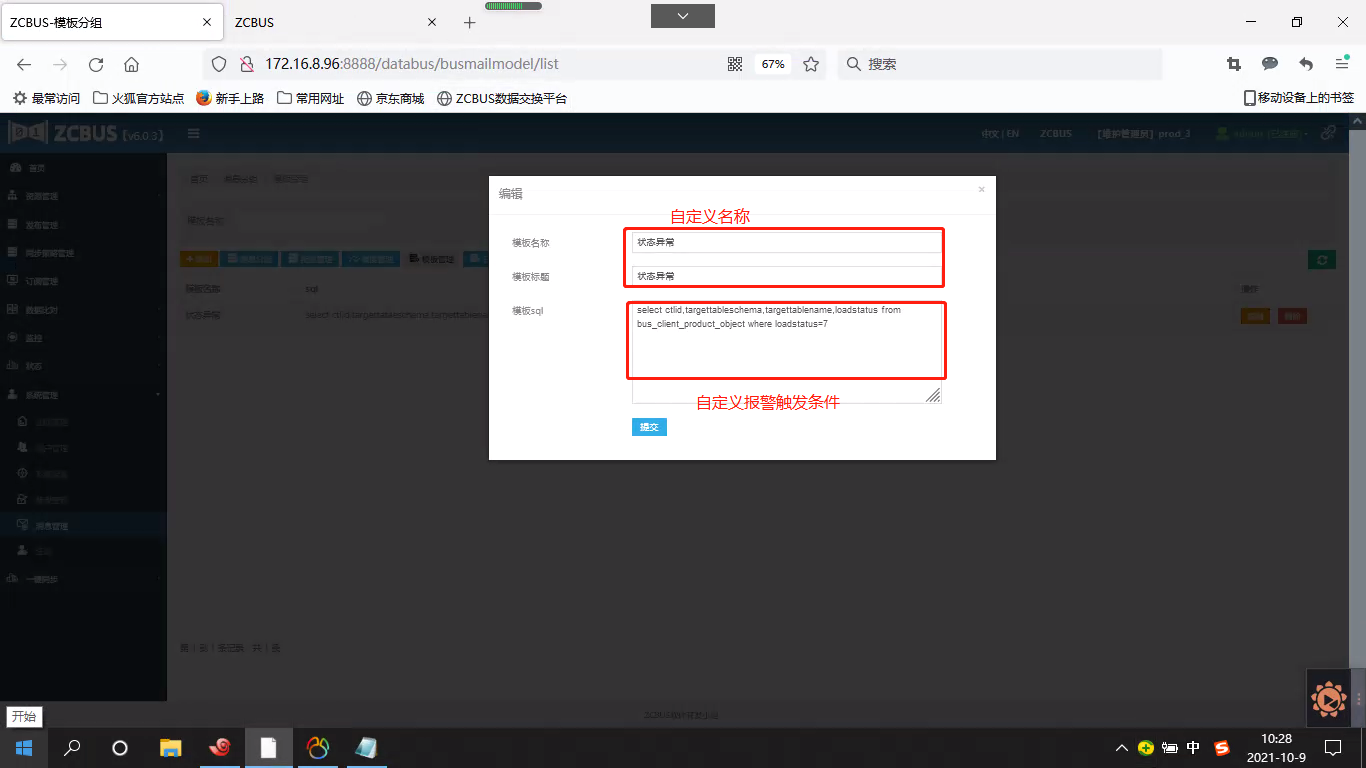This screenshot has width=1366, height=768.
Task: Reload the current page
Action: [x=96, y=64]
